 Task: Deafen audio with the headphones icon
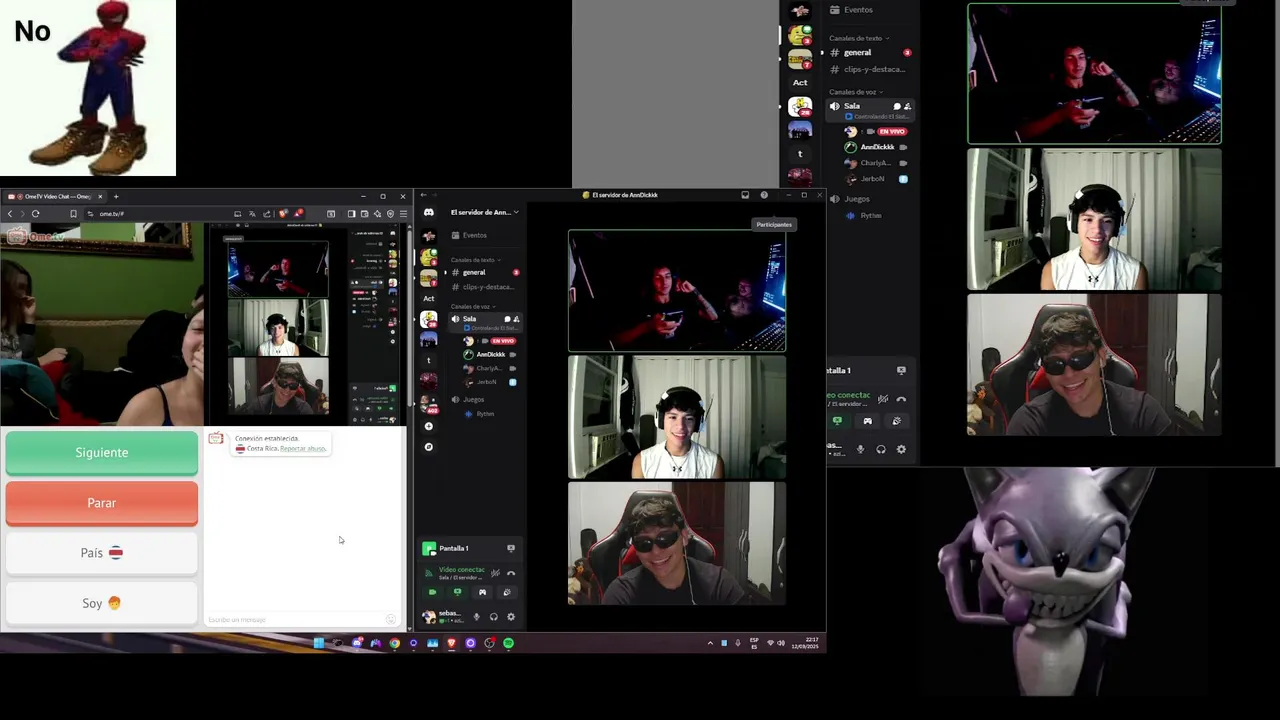493,617
